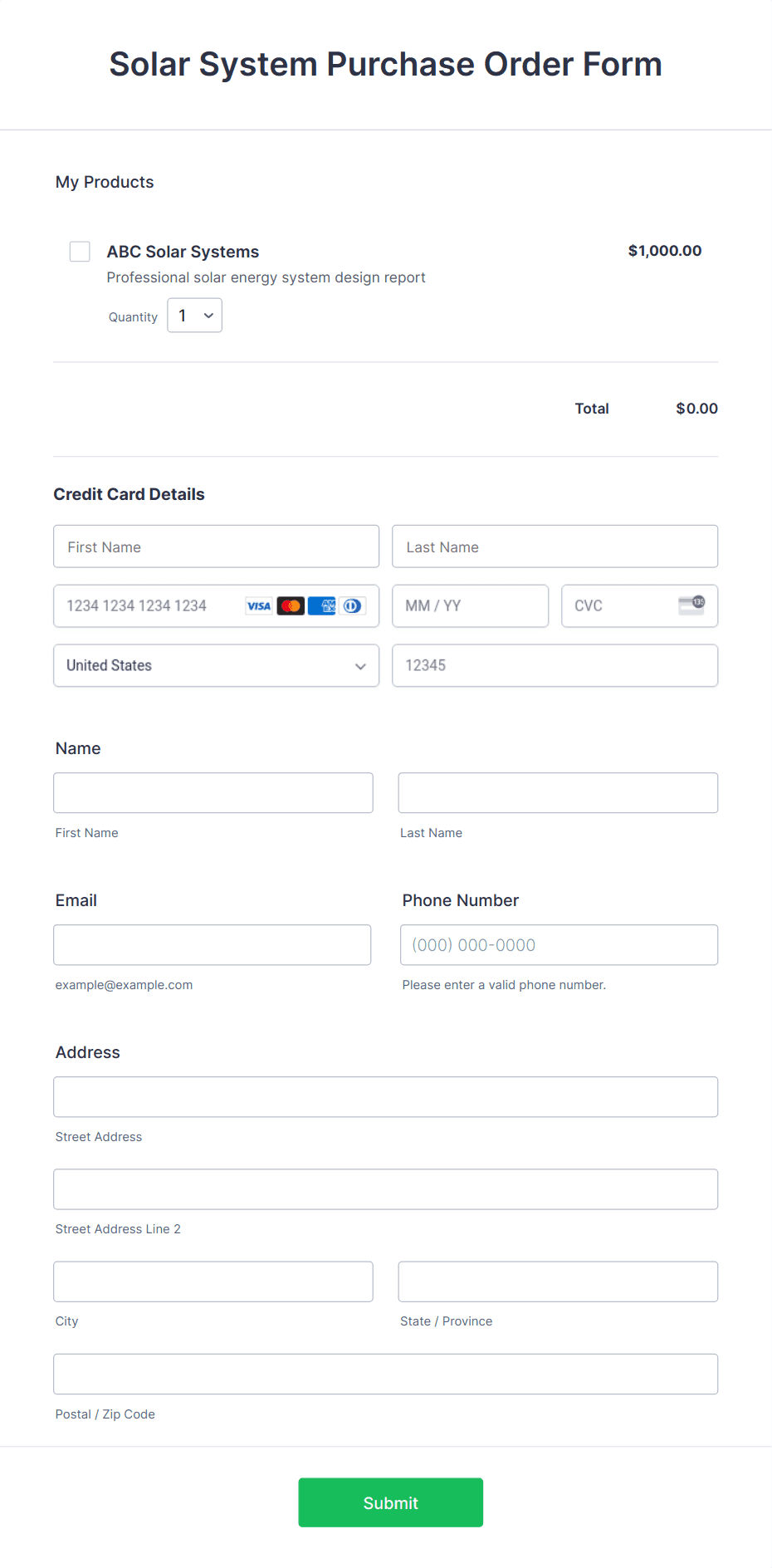This screenshot has height=1568, width=772.
Task: Enable the ABC Solar Systems product checkbox
Action: [80, 251]
